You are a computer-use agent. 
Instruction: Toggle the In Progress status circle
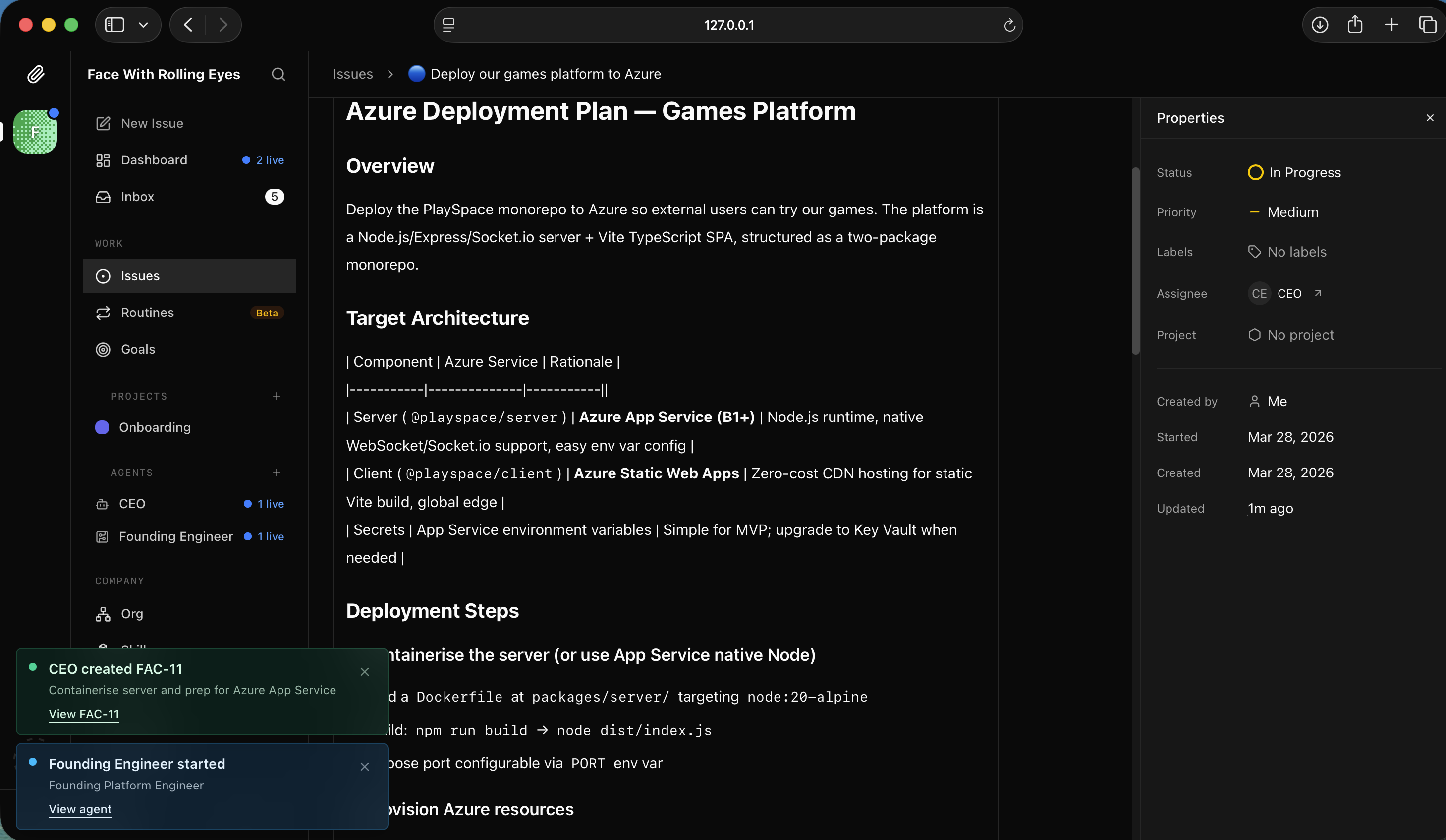[x=1256, y=172]
